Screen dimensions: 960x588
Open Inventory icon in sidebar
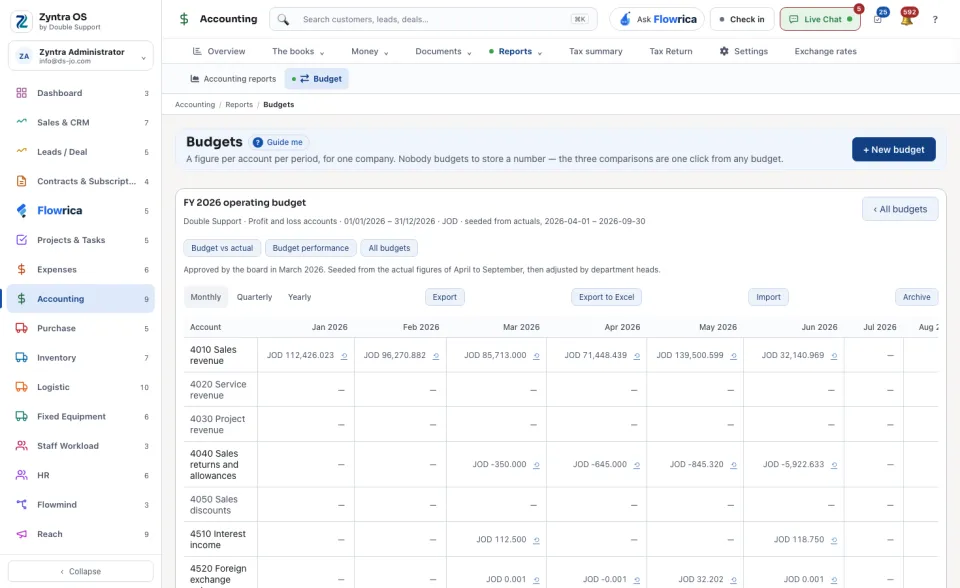21,358
